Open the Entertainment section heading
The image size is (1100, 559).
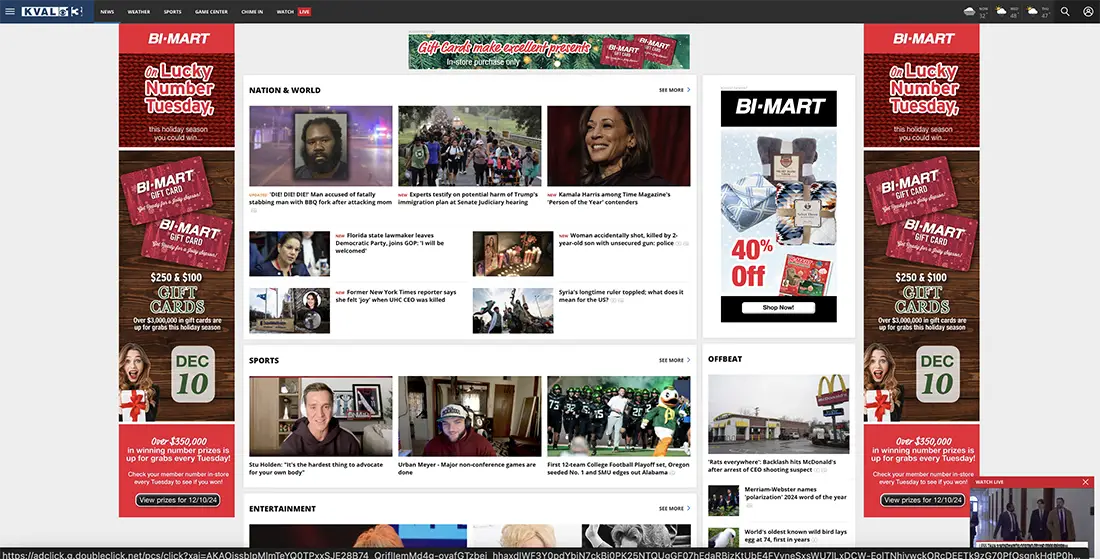pyautogui.click(x=282, y=509)
